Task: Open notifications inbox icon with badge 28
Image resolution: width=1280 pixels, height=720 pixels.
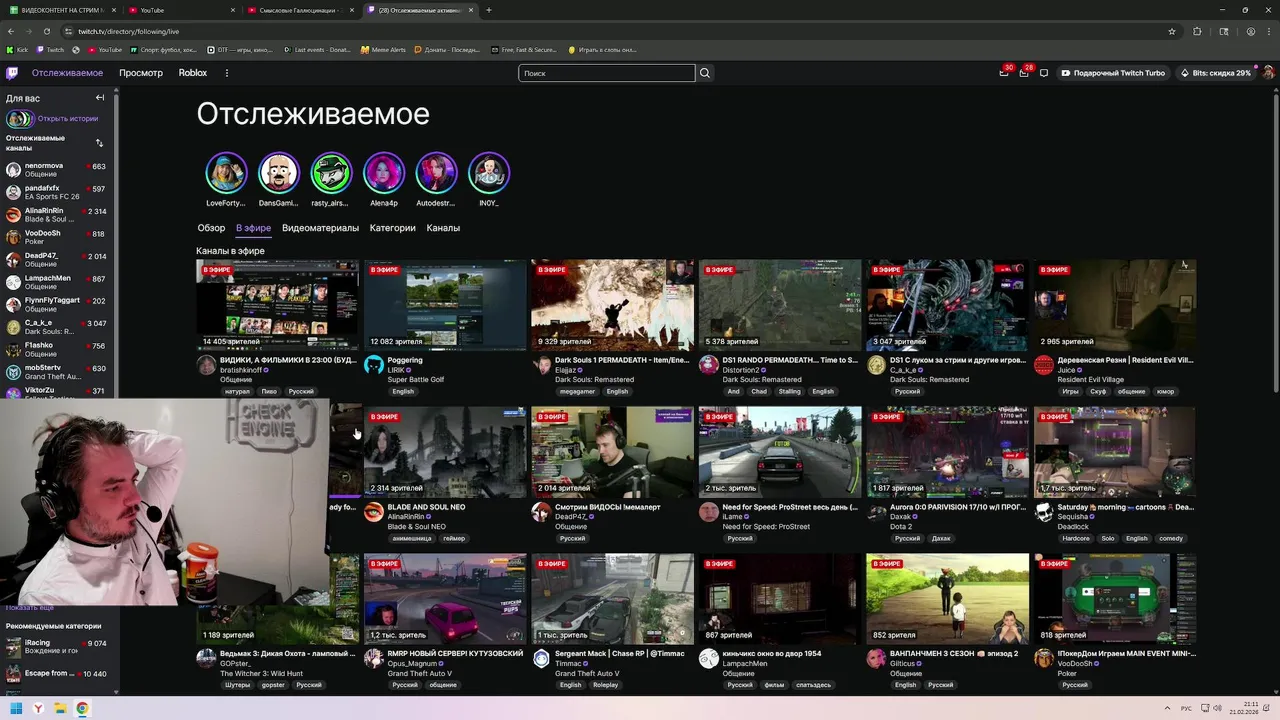Action: point(1024,72)
